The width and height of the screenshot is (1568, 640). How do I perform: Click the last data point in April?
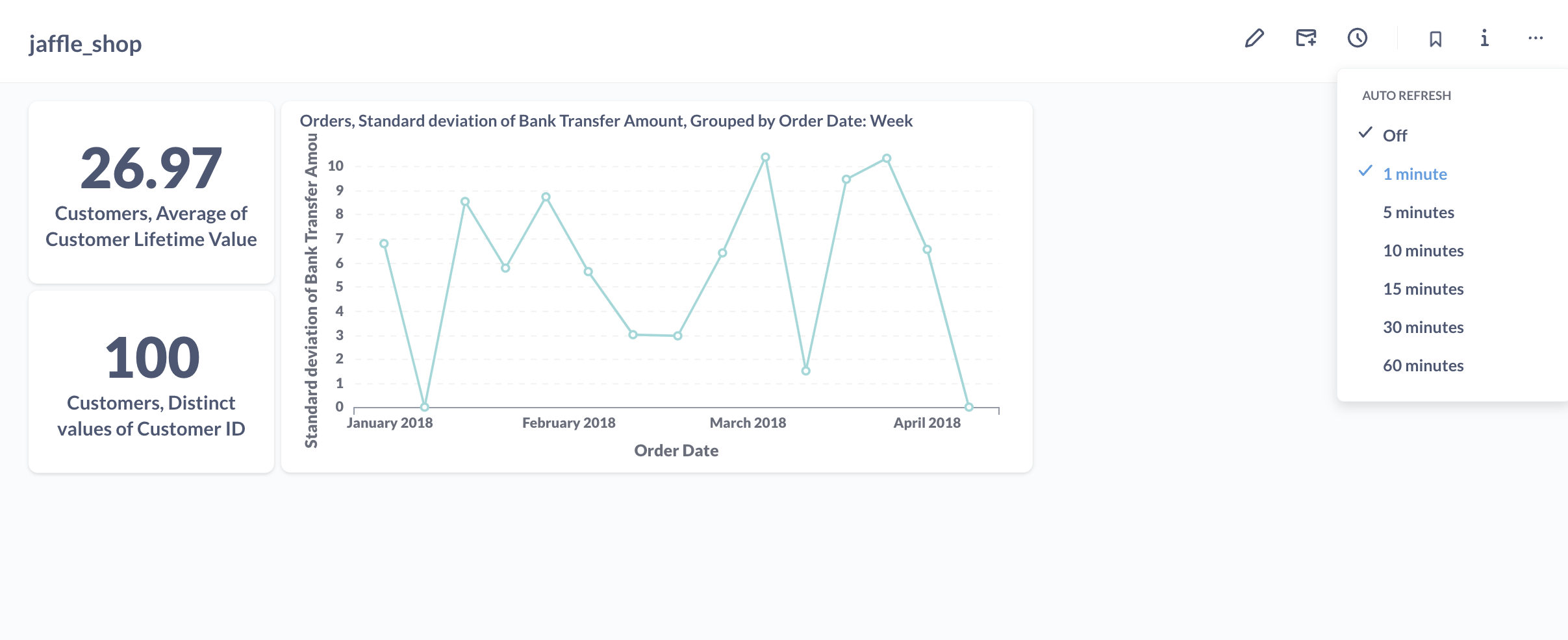tap(968, 407)
